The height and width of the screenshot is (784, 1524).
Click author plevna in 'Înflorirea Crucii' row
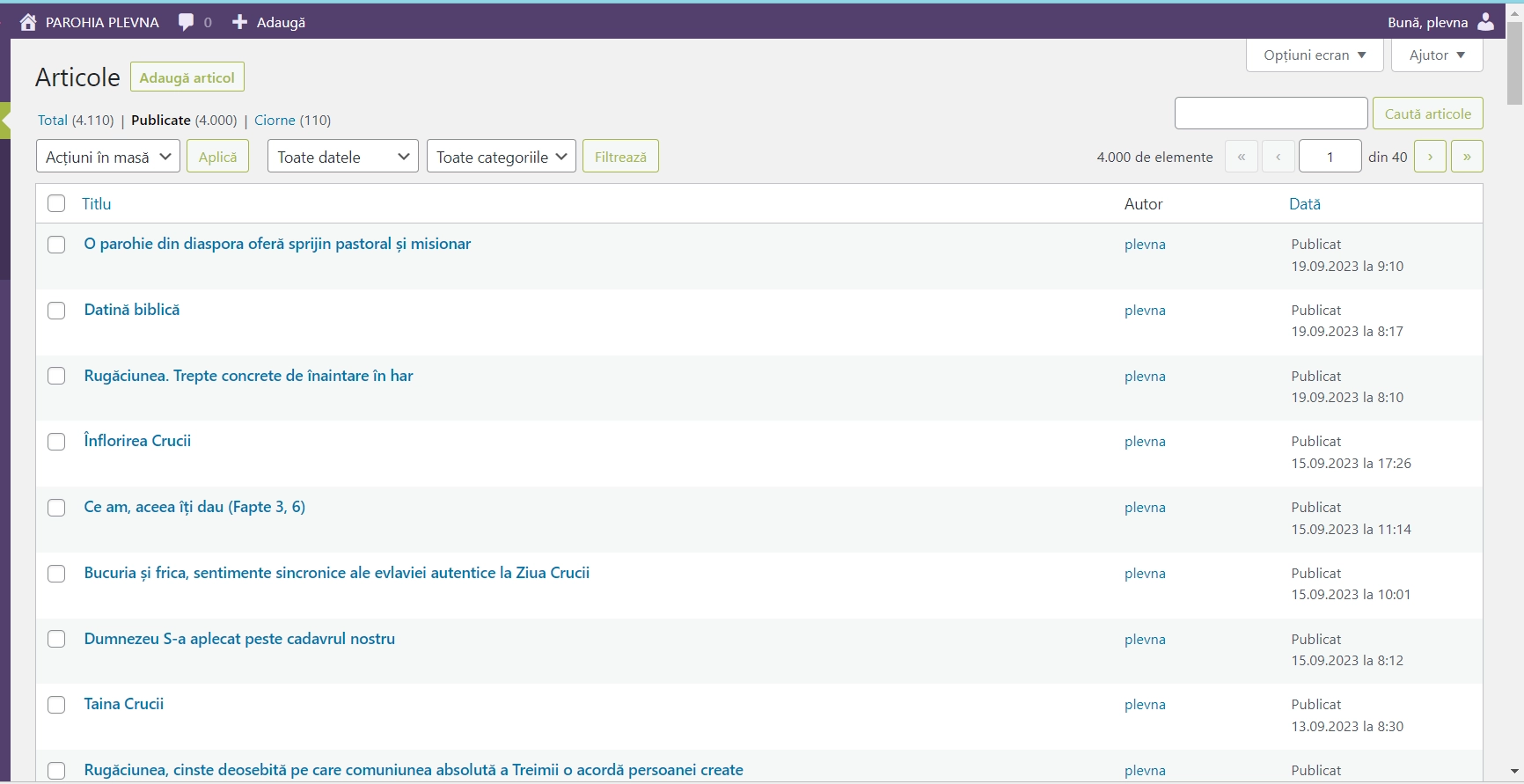coord(1145,442)
